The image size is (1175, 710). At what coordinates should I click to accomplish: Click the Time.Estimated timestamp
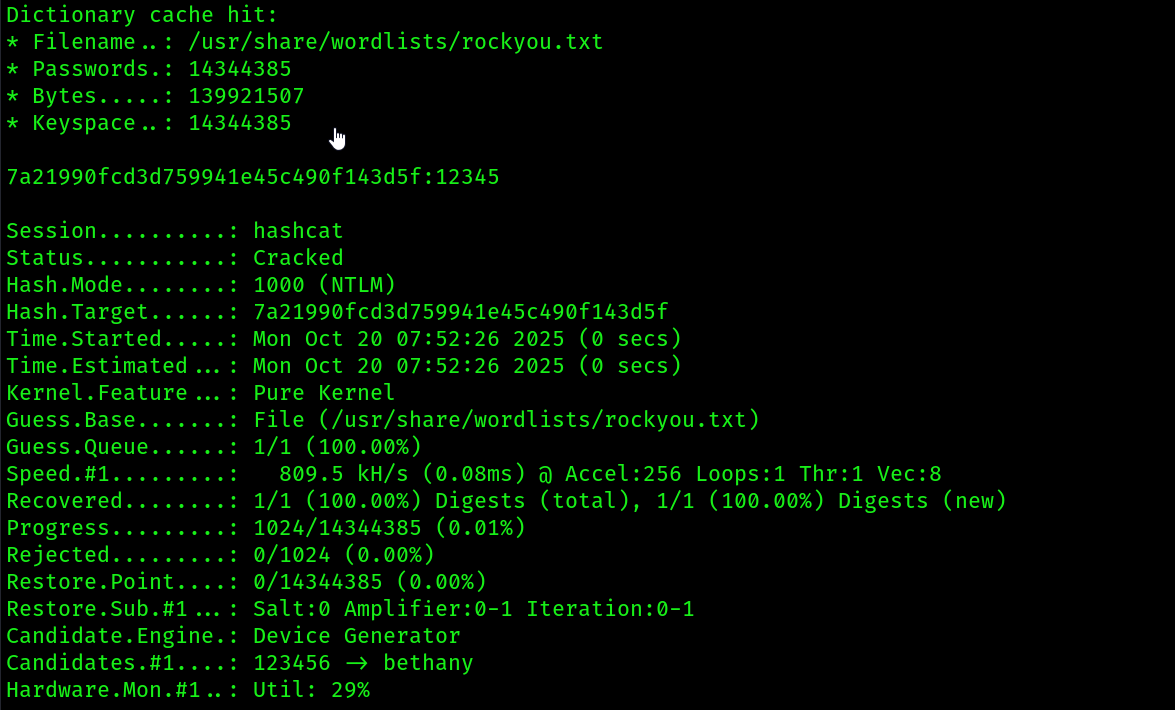(x=467, y=366)
